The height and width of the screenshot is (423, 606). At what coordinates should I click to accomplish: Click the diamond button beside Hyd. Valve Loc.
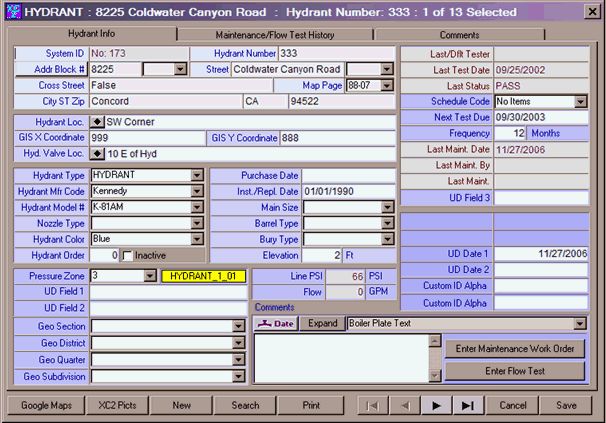[97, 154]
